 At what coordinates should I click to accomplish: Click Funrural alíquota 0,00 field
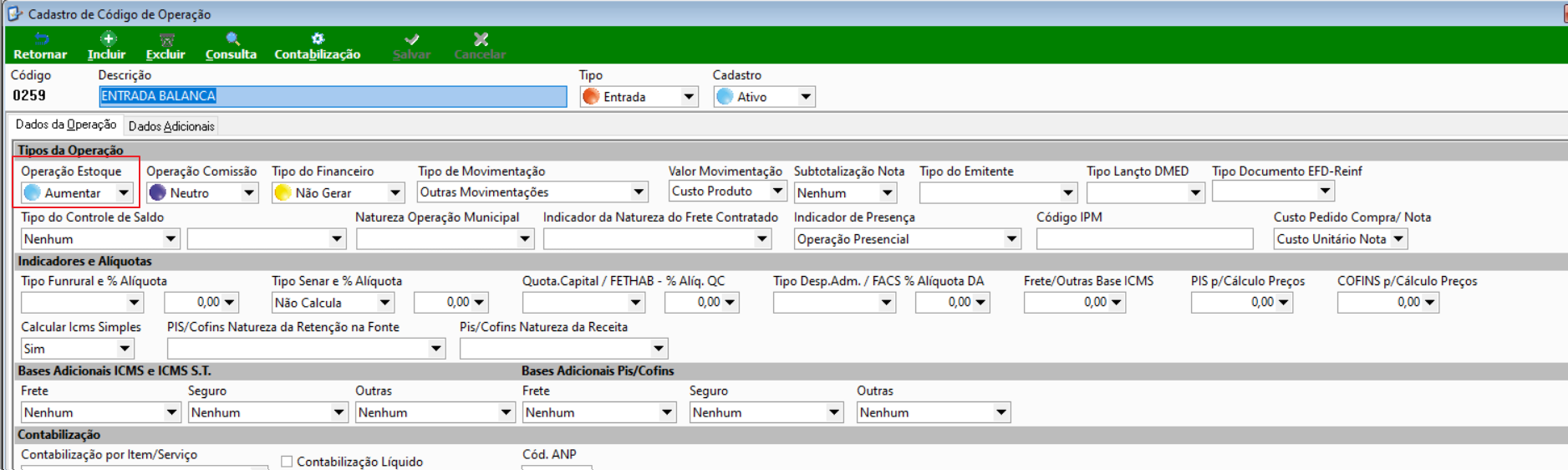pyautogui.click(x=201, y=303)
